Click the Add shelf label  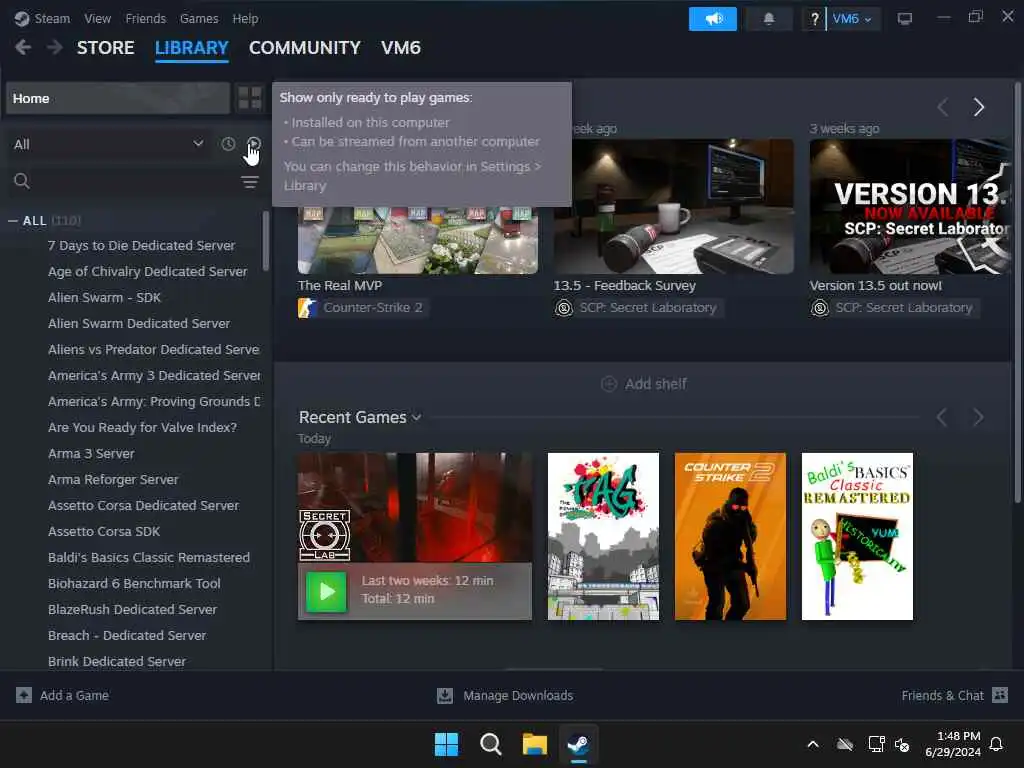[656, 384]
